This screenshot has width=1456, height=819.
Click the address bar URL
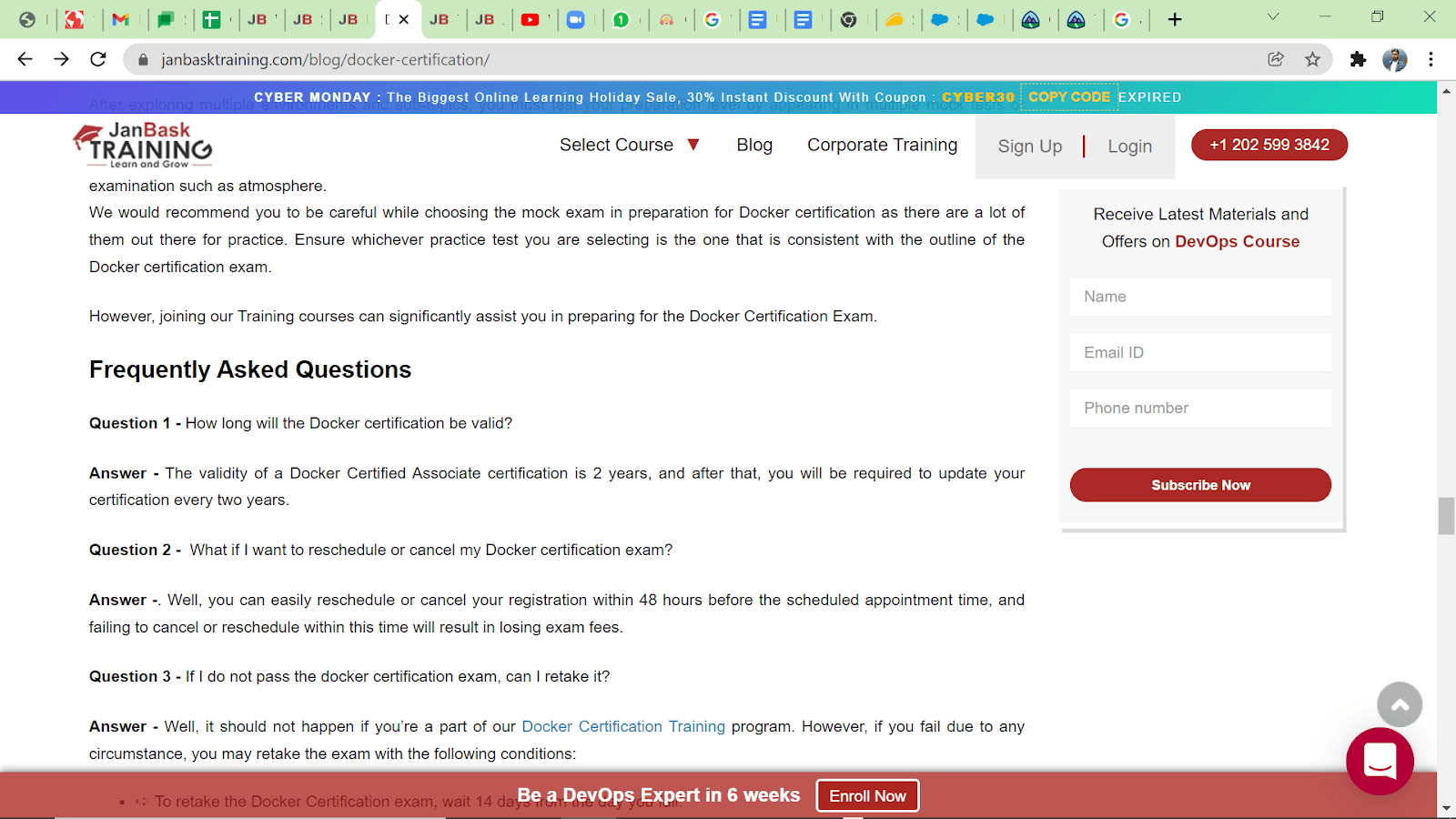pyautogui.click(x=325, y=60)
